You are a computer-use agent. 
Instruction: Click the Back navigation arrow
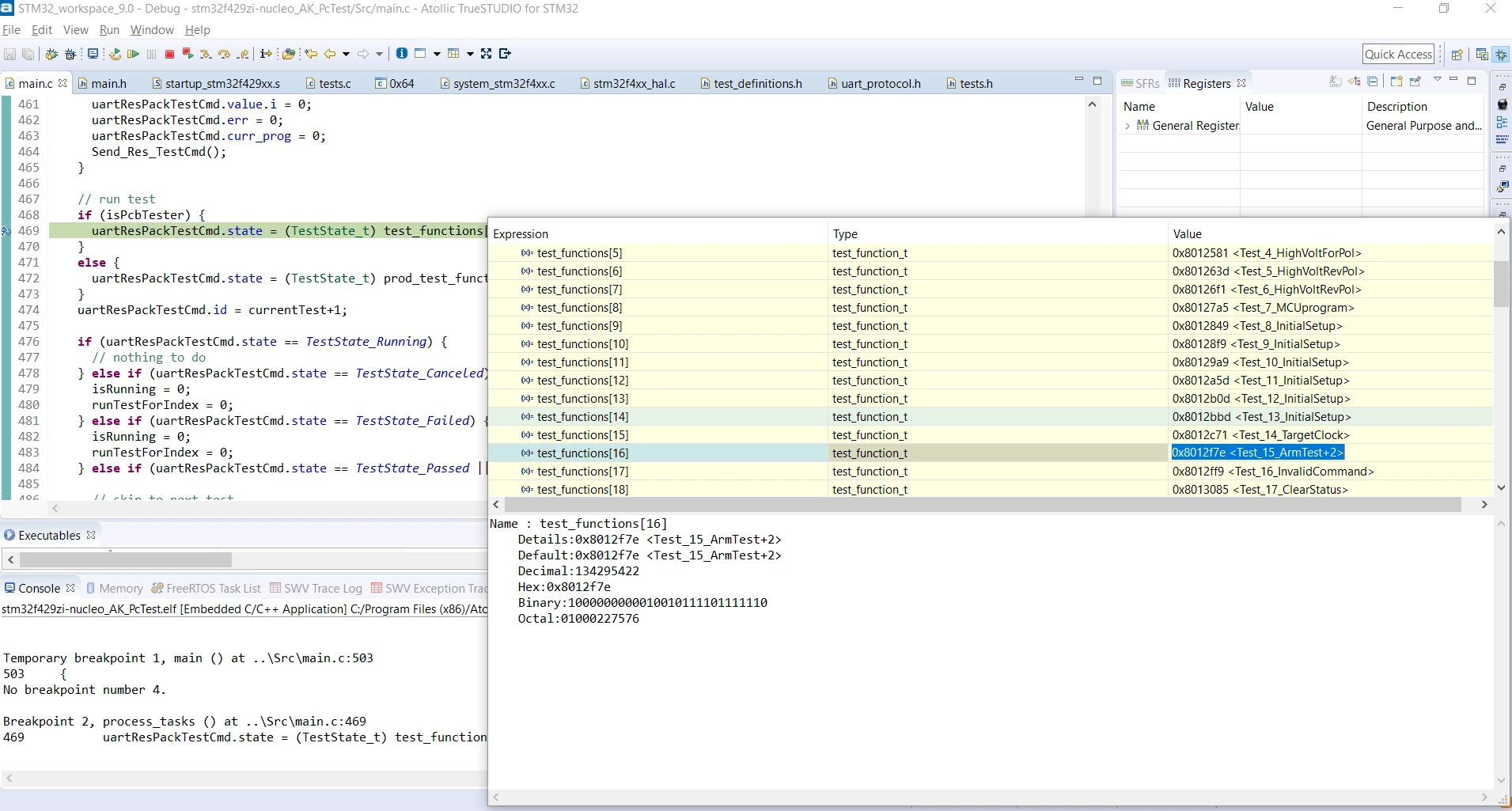click(x=330, y=54)
